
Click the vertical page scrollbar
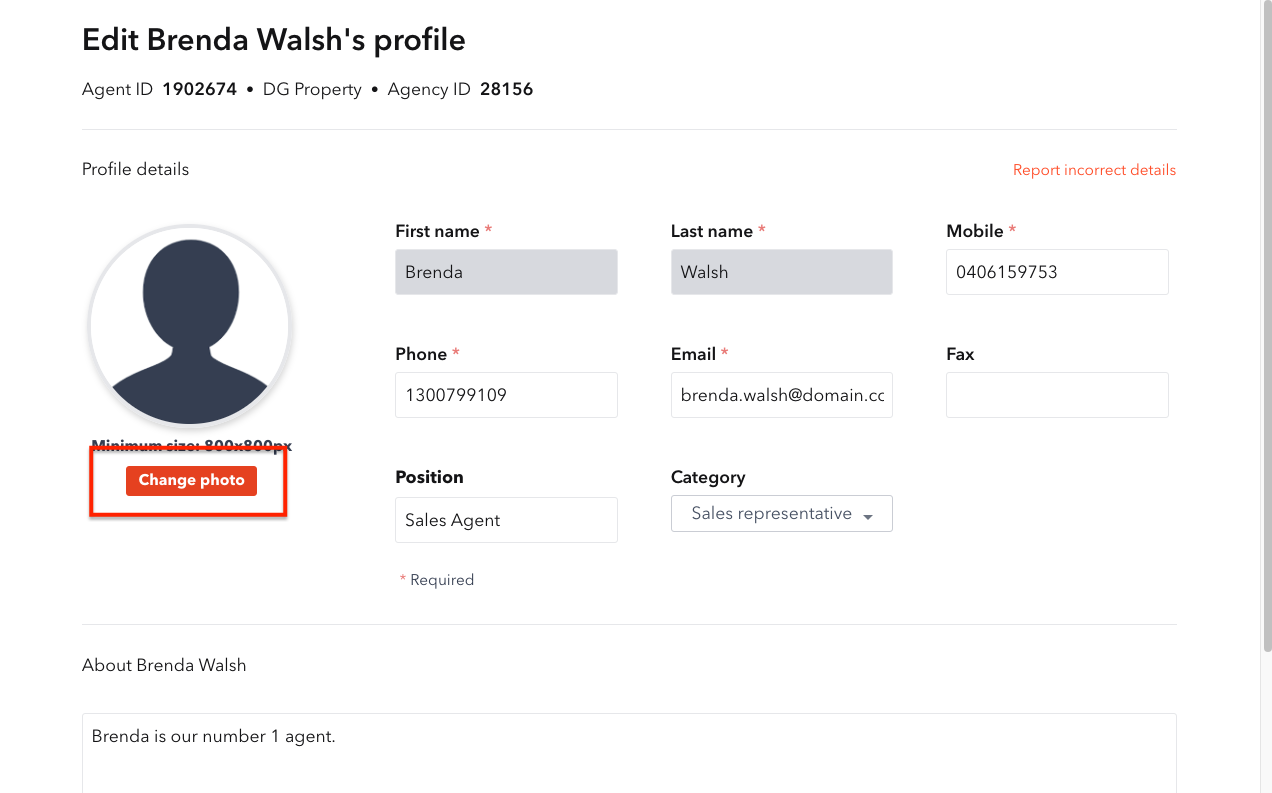point(1267,325)
